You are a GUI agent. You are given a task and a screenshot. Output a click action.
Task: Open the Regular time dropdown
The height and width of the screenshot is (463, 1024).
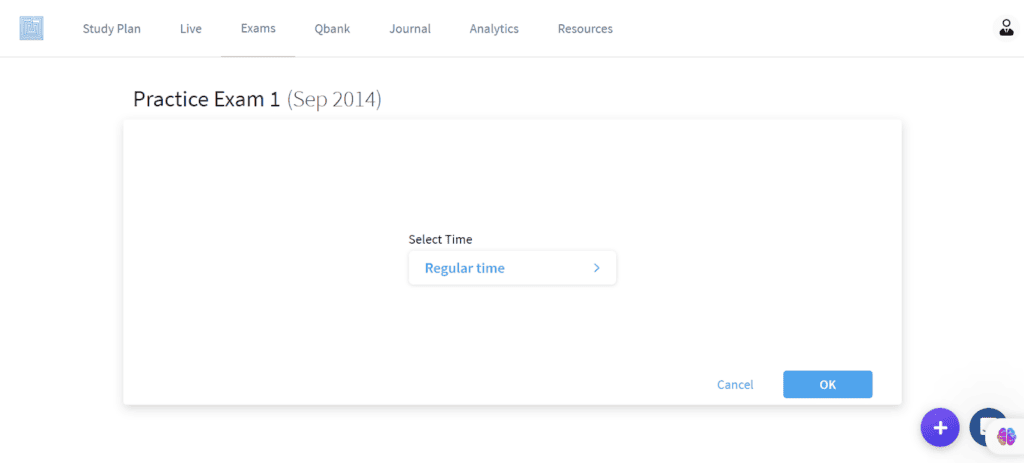pos(512,268)
